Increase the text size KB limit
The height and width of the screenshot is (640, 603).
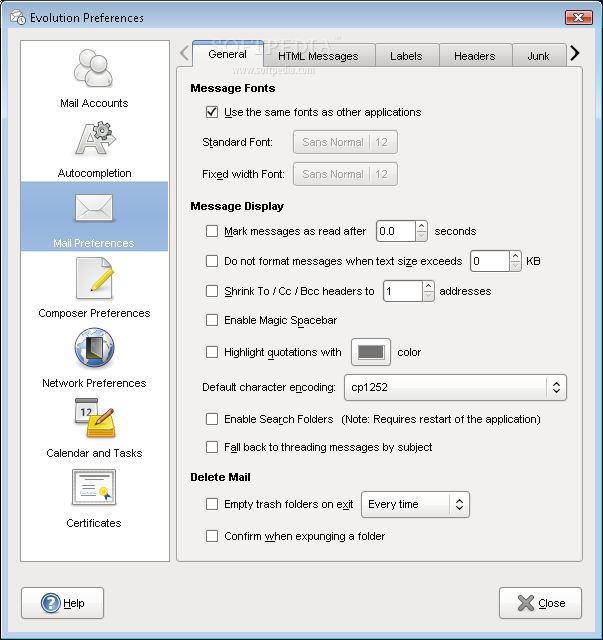516,256
